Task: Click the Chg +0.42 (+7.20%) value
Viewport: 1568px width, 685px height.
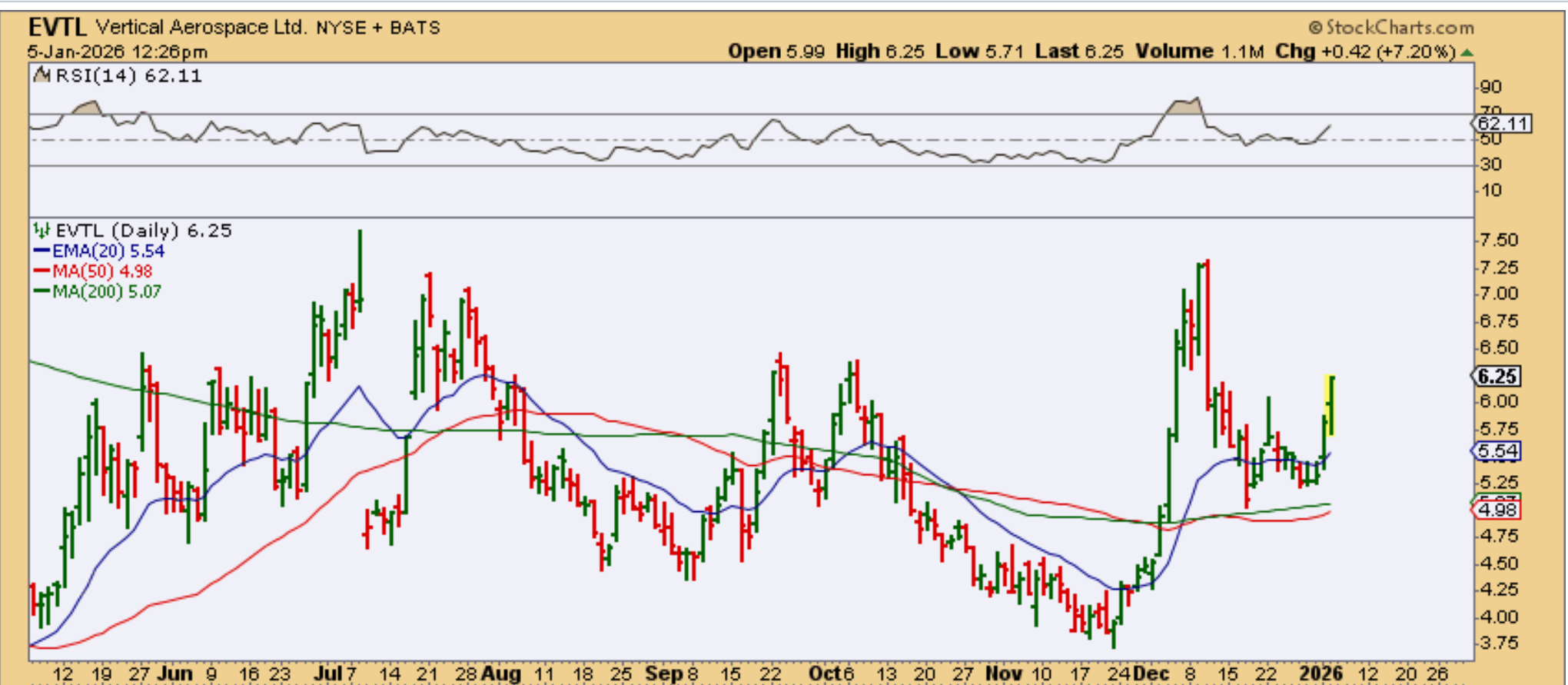Action: pyautogui.click(x=1366, y=52)
